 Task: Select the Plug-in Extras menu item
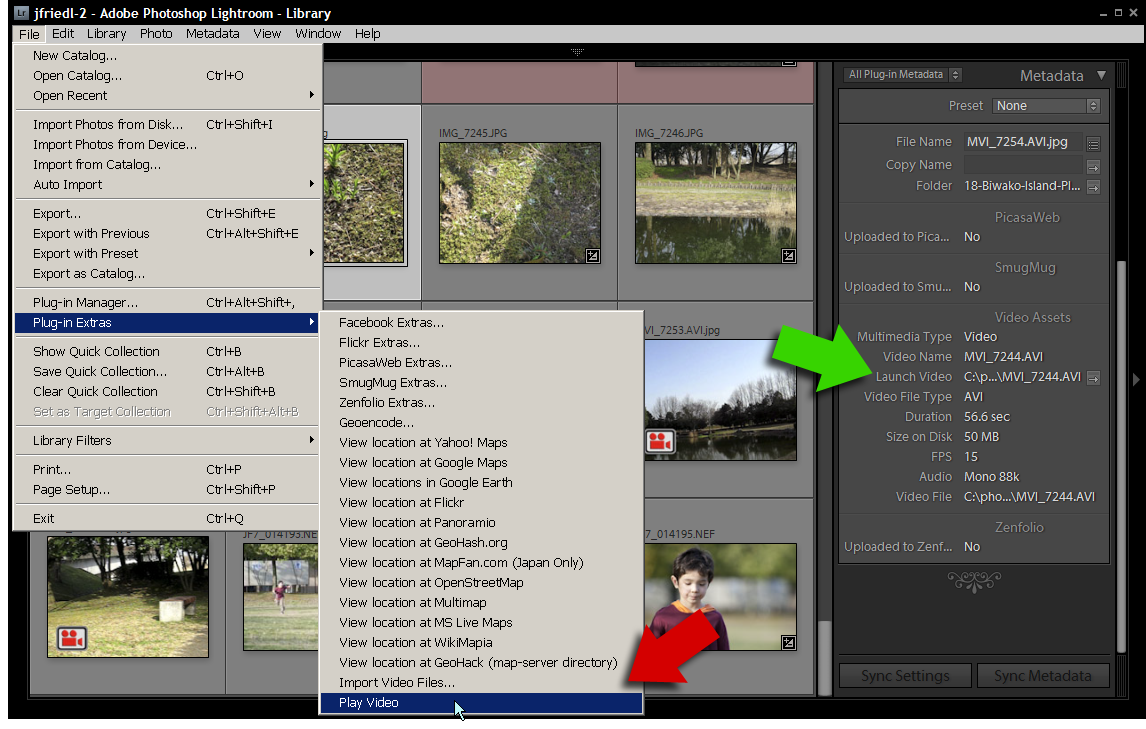click(168, 322)
